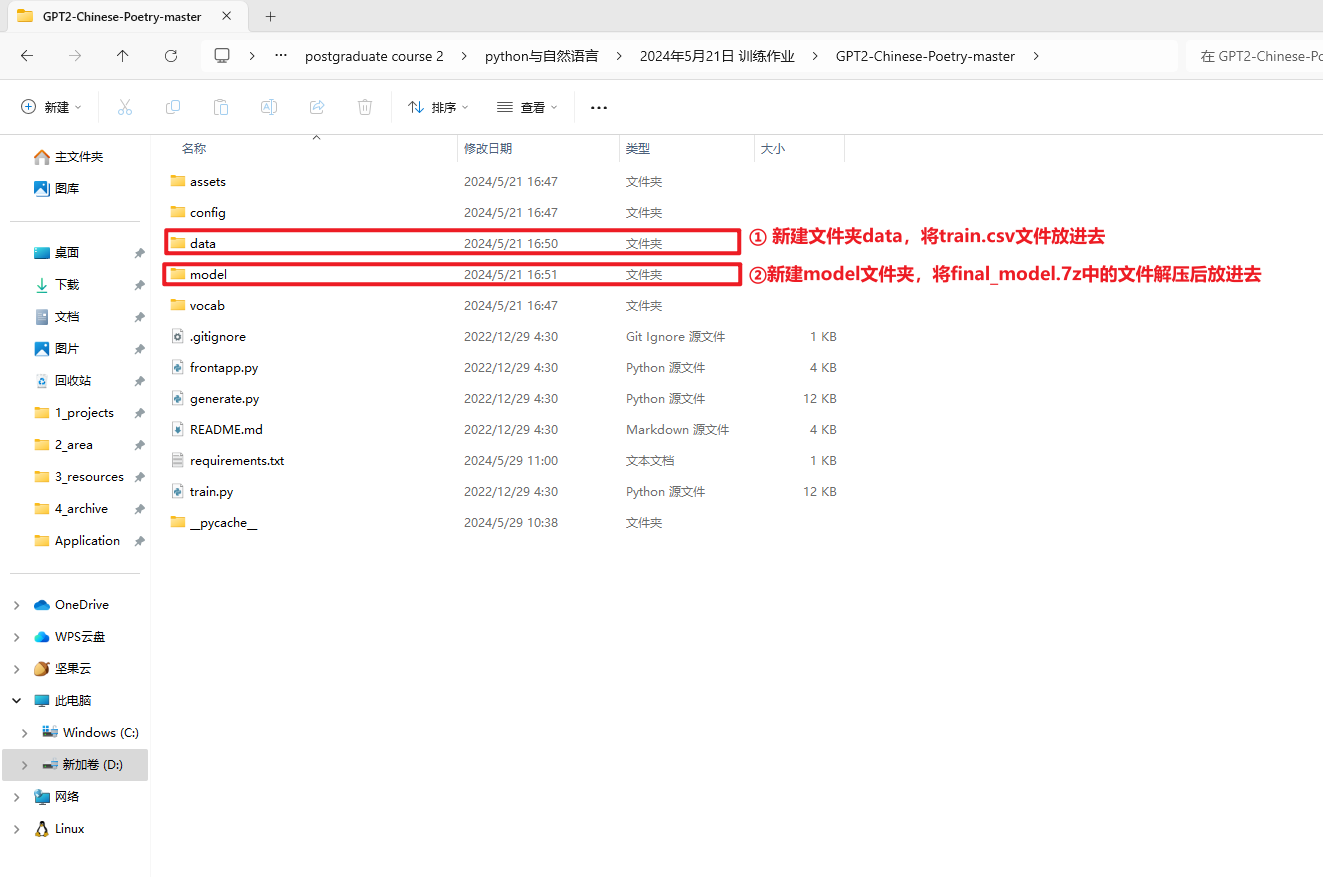Open the 排序 sort dropdown
This screenshot has width=1323, height=877.
point(438,107)
